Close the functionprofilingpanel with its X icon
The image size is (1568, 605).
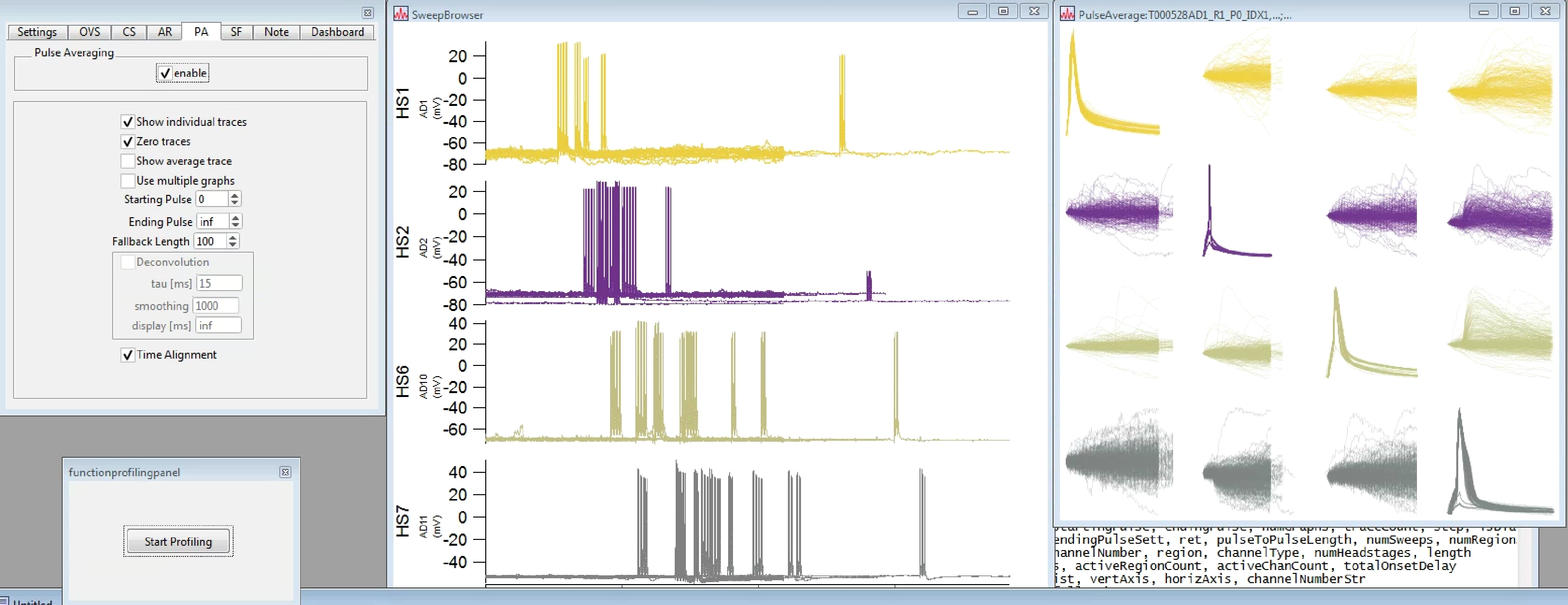tap(285, 472)
